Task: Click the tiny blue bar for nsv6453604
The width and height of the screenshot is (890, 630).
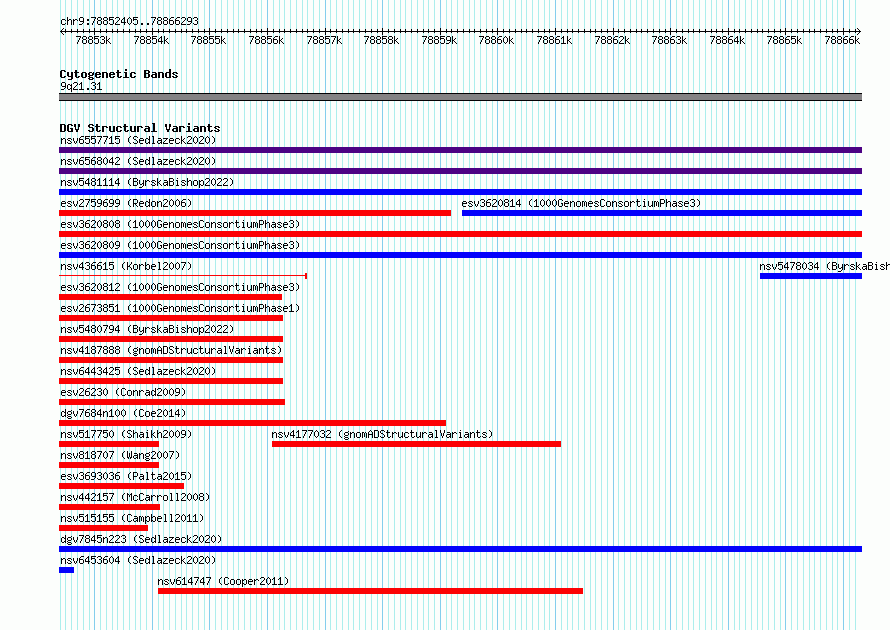Action: click(x=66, y=570)
